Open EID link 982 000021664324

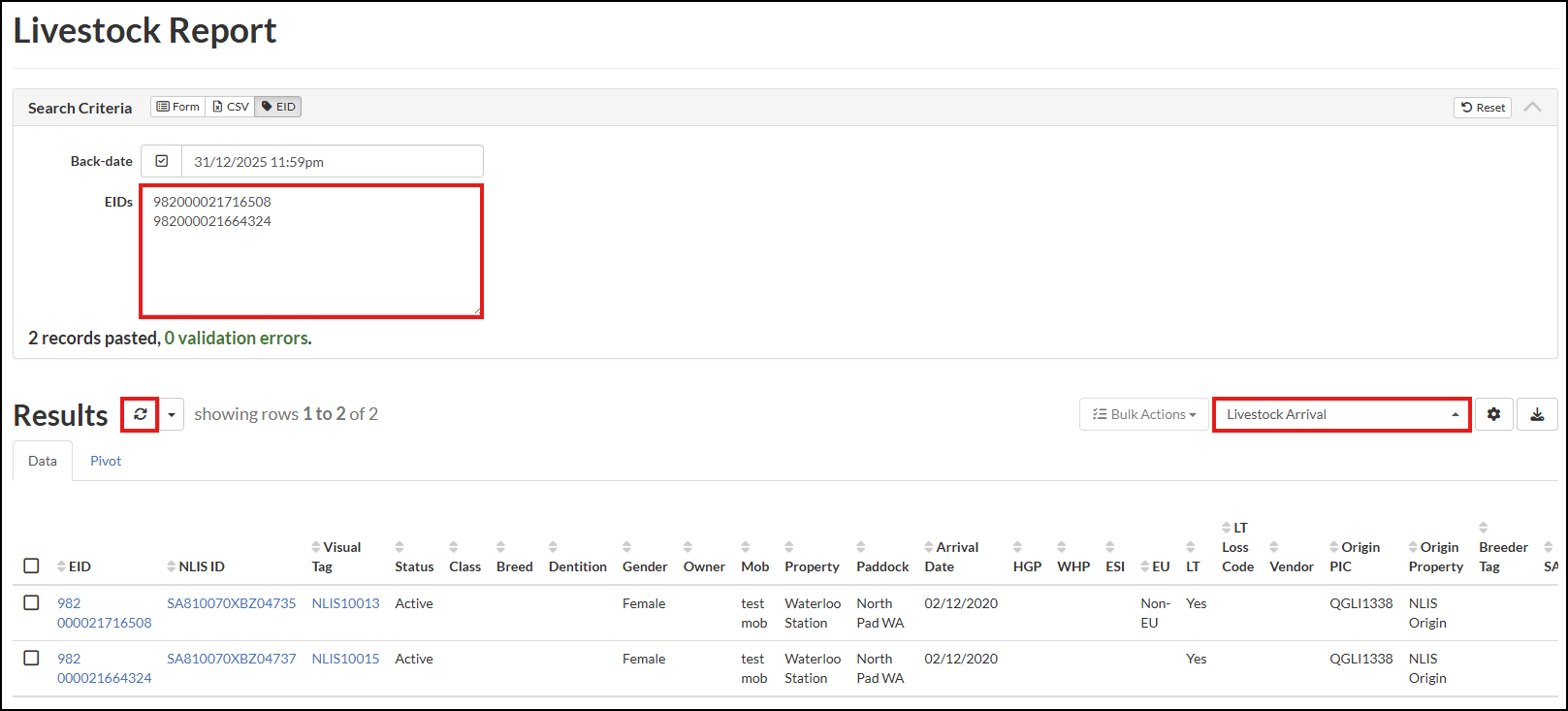104,668
